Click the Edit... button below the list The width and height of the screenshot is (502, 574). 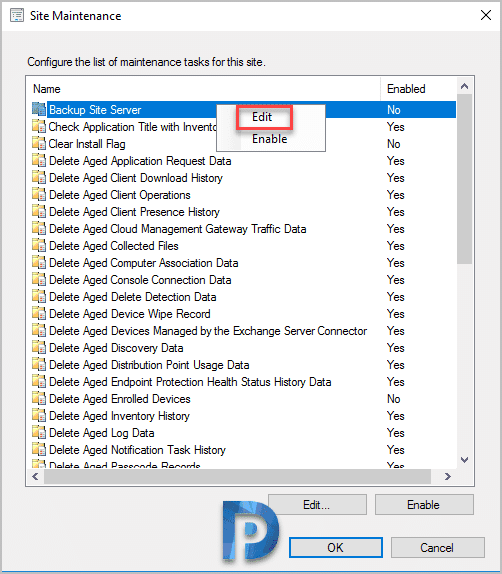(317, 505)
